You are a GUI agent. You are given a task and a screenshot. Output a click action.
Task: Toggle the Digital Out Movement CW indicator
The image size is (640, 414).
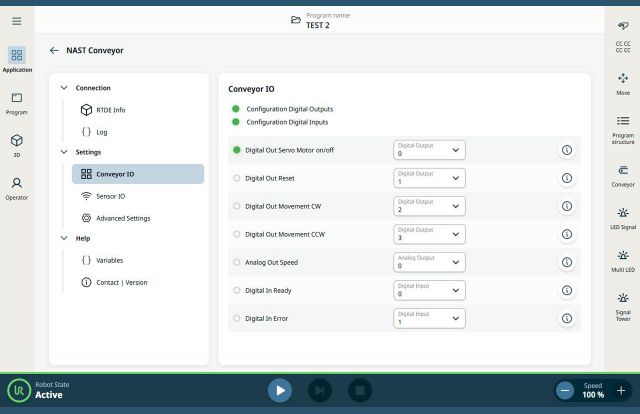click(237, 206)
